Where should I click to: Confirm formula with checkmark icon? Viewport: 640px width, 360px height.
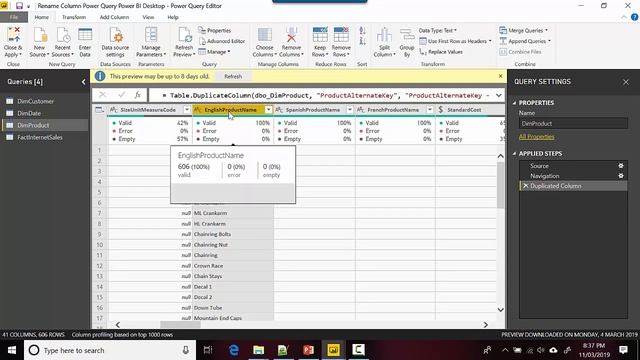tap(121, 95)
